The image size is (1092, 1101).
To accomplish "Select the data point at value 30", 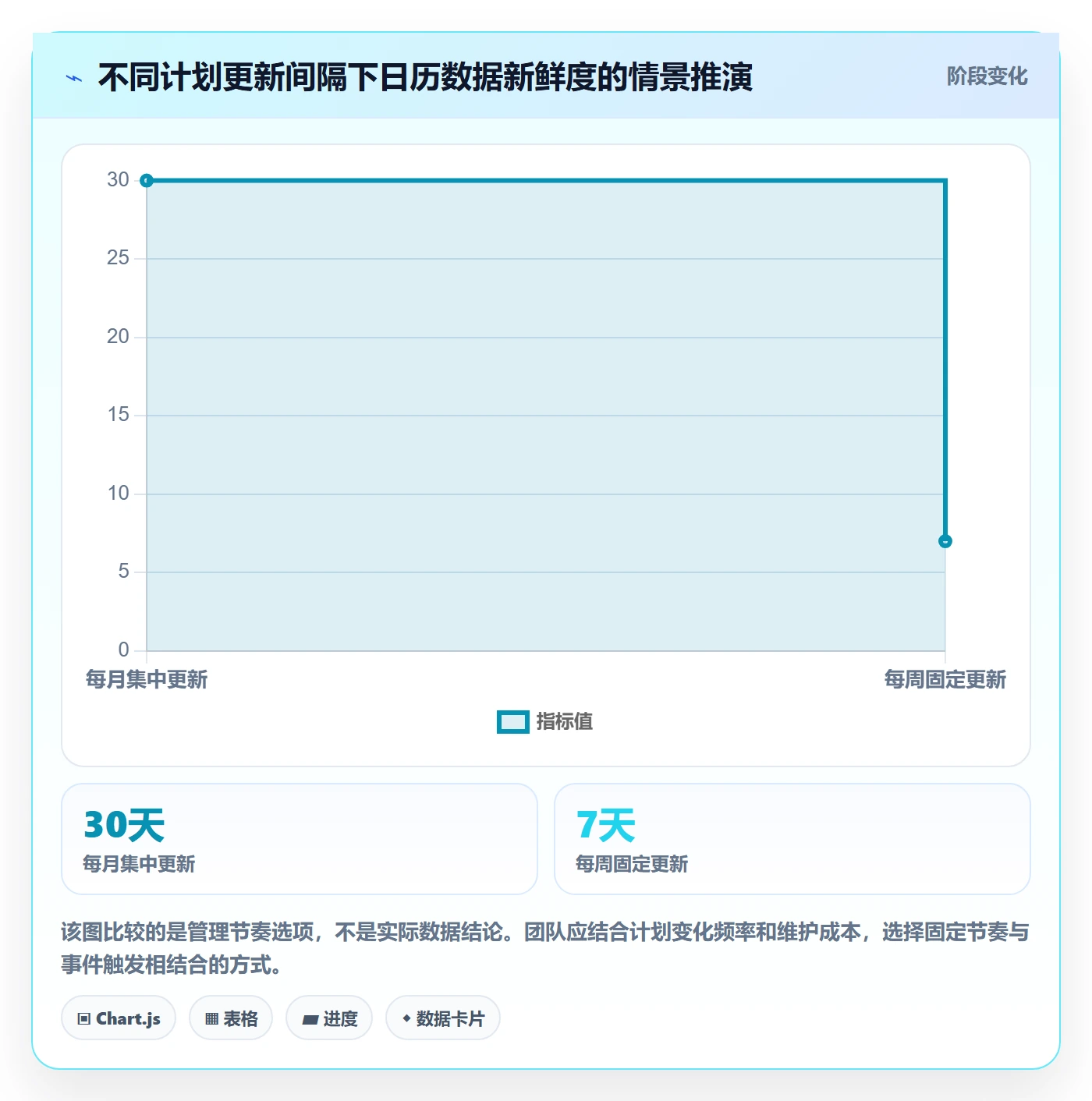I will tap(147, 181).
